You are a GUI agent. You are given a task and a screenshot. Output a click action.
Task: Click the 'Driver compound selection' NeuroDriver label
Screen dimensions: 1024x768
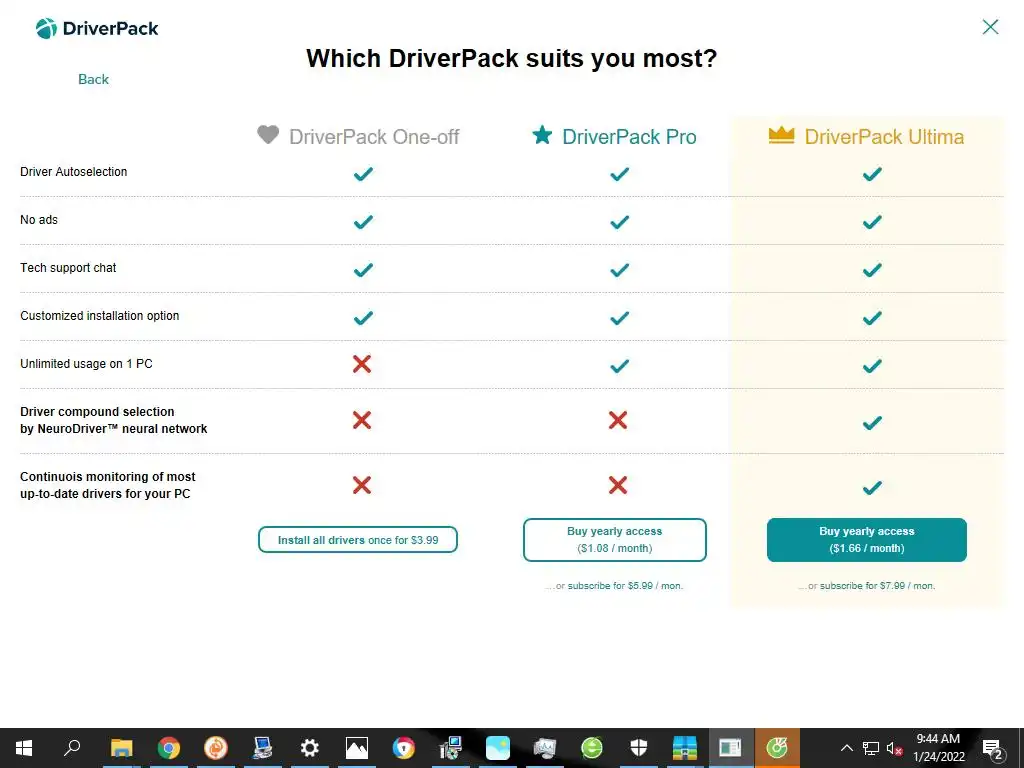coord(114,421)
